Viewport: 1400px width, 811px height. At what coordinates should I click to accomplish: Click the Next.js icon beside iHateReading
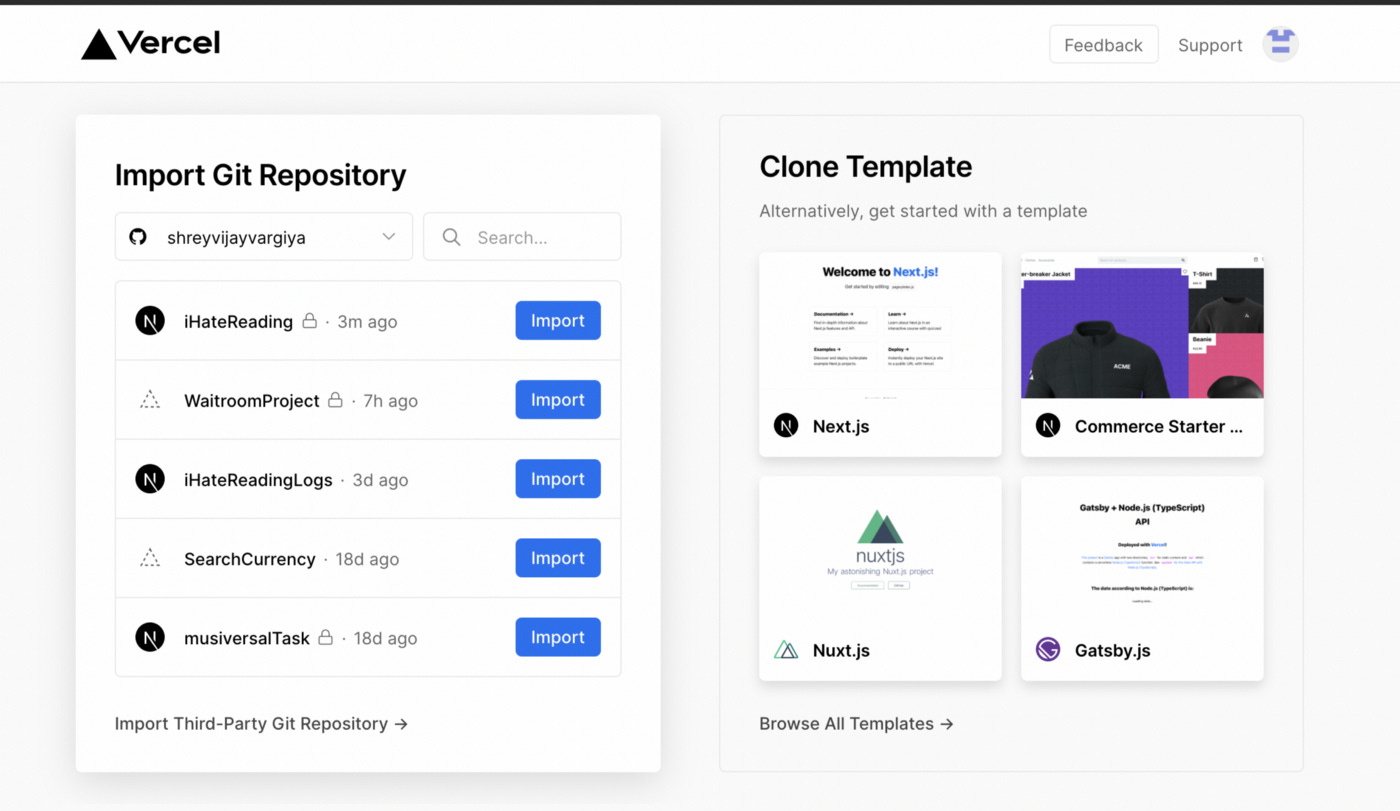coord(150,321)
